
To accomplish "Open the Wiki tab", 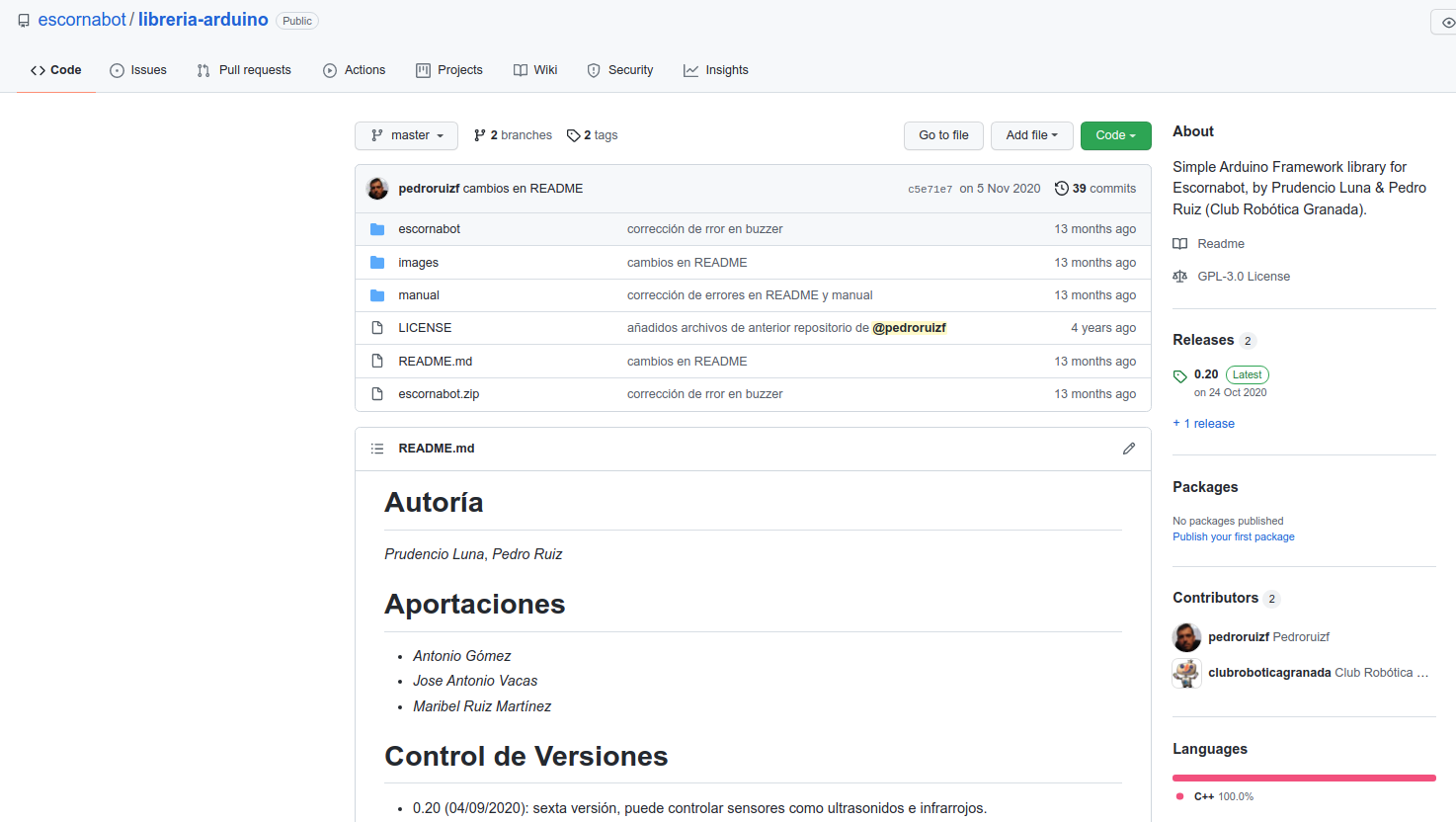I will (535, 70).
